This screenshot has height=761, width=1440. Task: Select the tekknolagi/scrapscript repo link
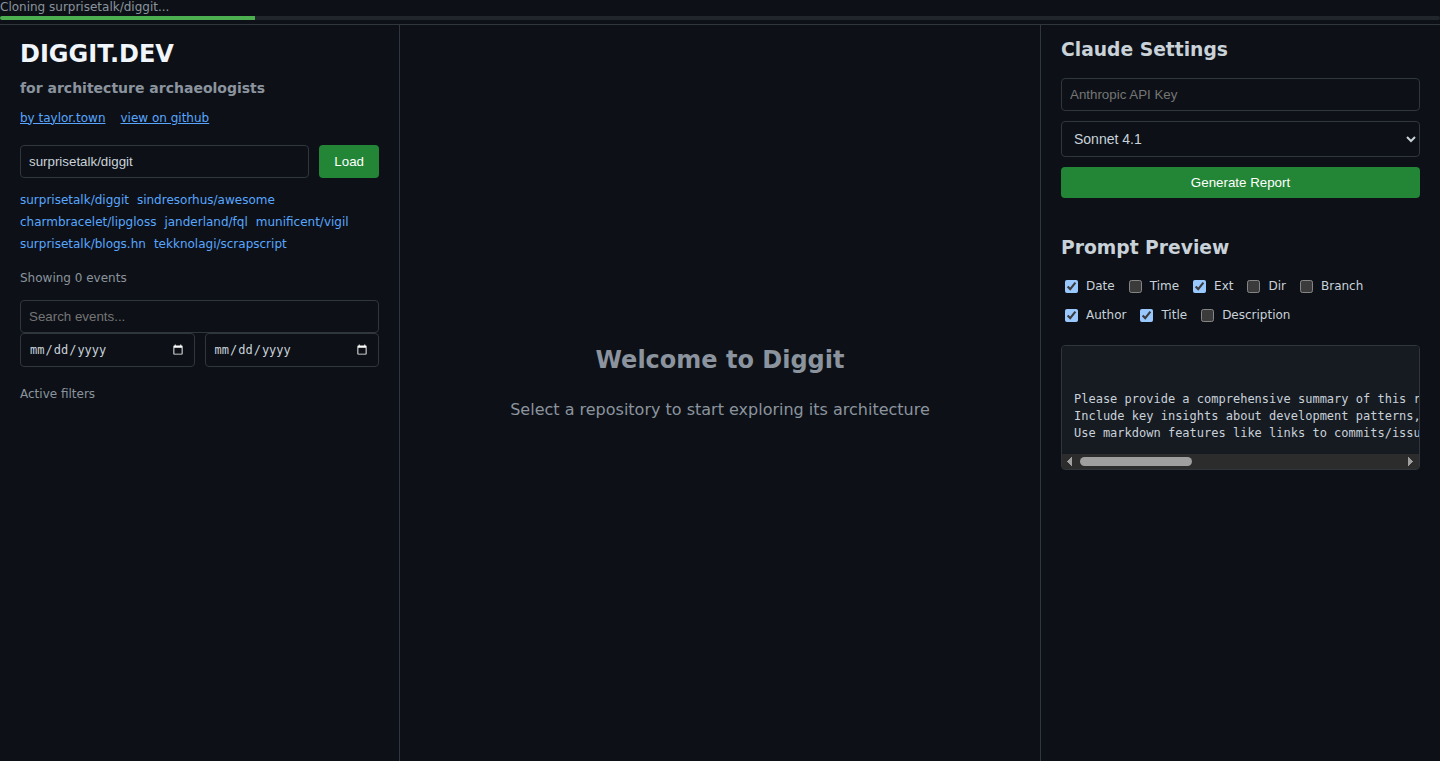click(x=220, y=244)
